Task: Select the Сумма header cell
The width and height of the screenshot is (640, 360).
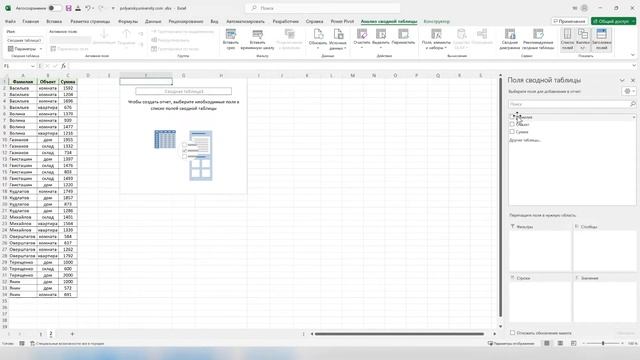Action: (x=68, y=82)
